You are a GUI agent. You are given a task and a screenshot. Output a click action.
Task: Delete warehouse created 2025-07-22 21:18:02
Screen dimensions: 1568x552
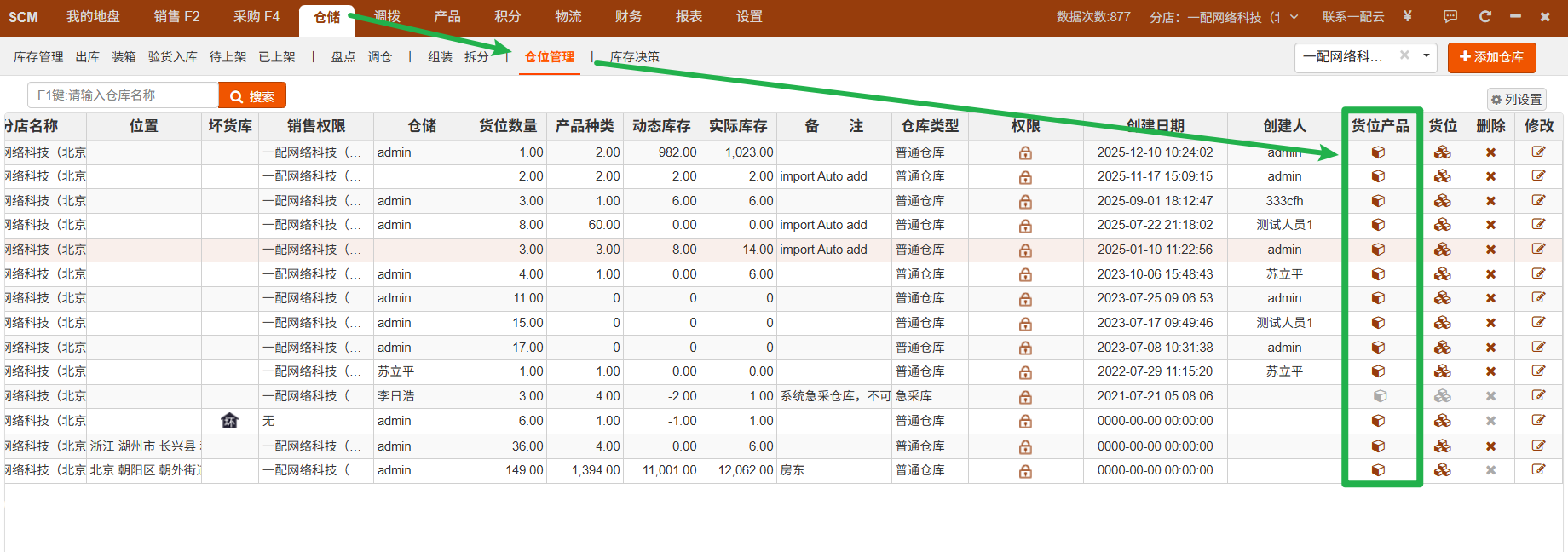(x=1490, y=225)
